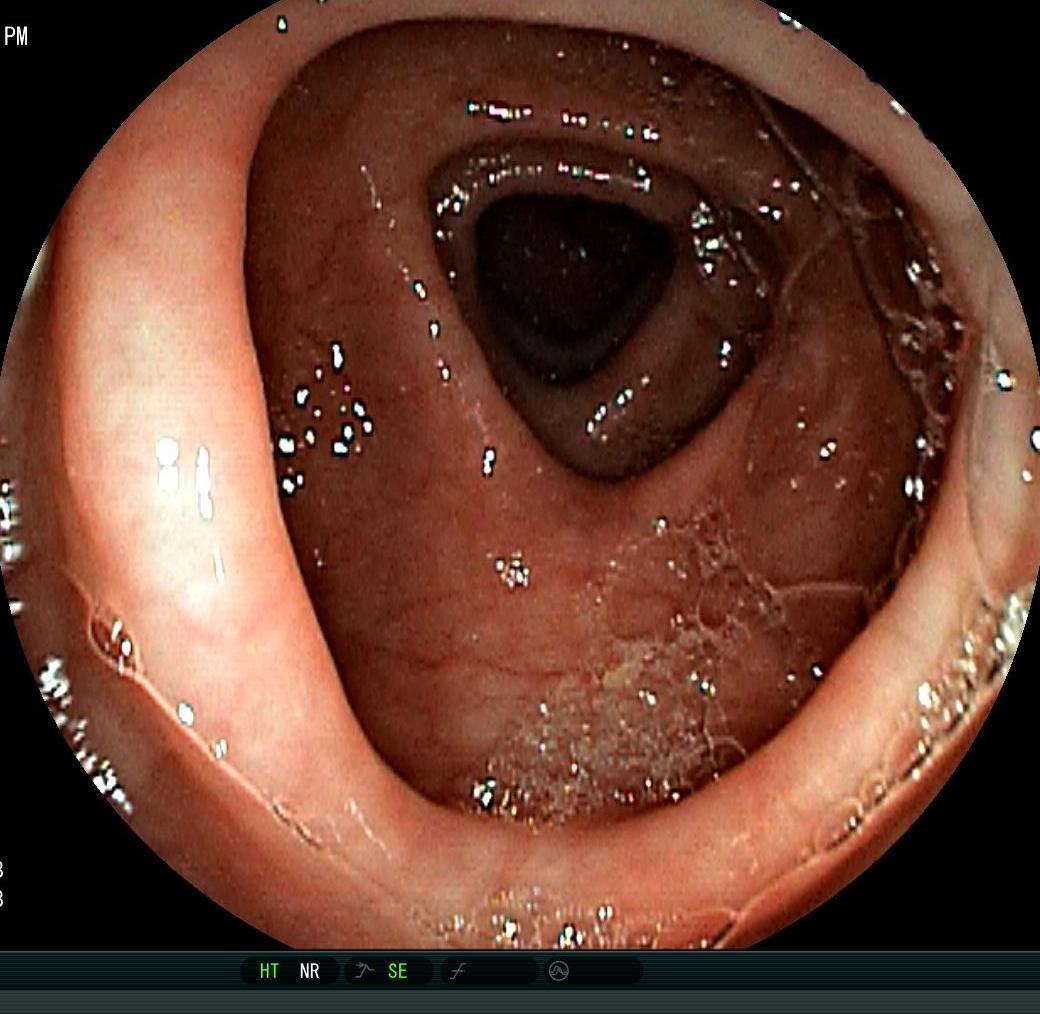The width and height of the screenshot is (1040, 1014).
Task: Click the white NR indicator
Action: point(309,971)
